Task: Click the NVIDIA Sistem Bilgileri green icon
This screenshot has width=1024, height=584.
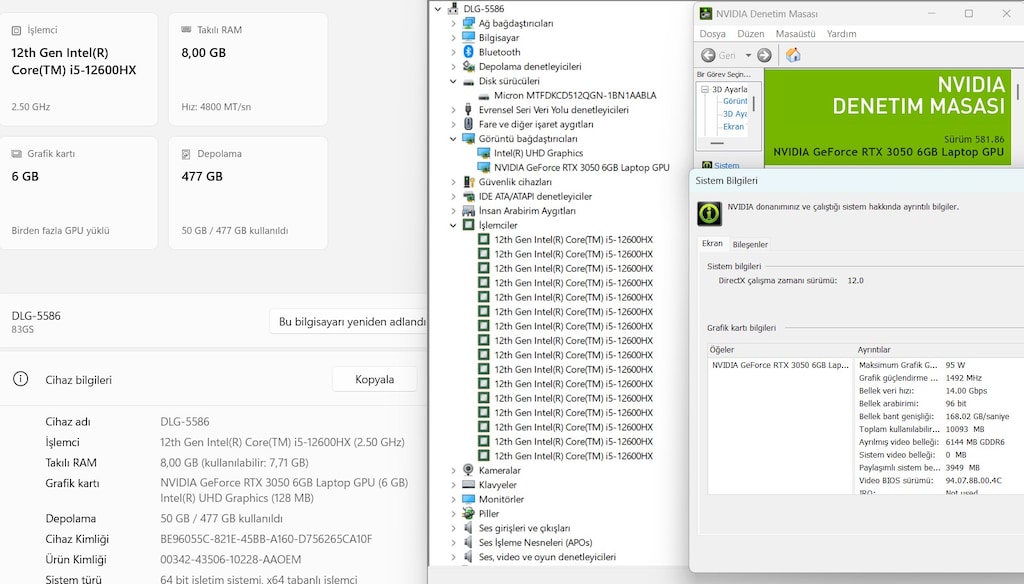Action: (x=709, y=214)
